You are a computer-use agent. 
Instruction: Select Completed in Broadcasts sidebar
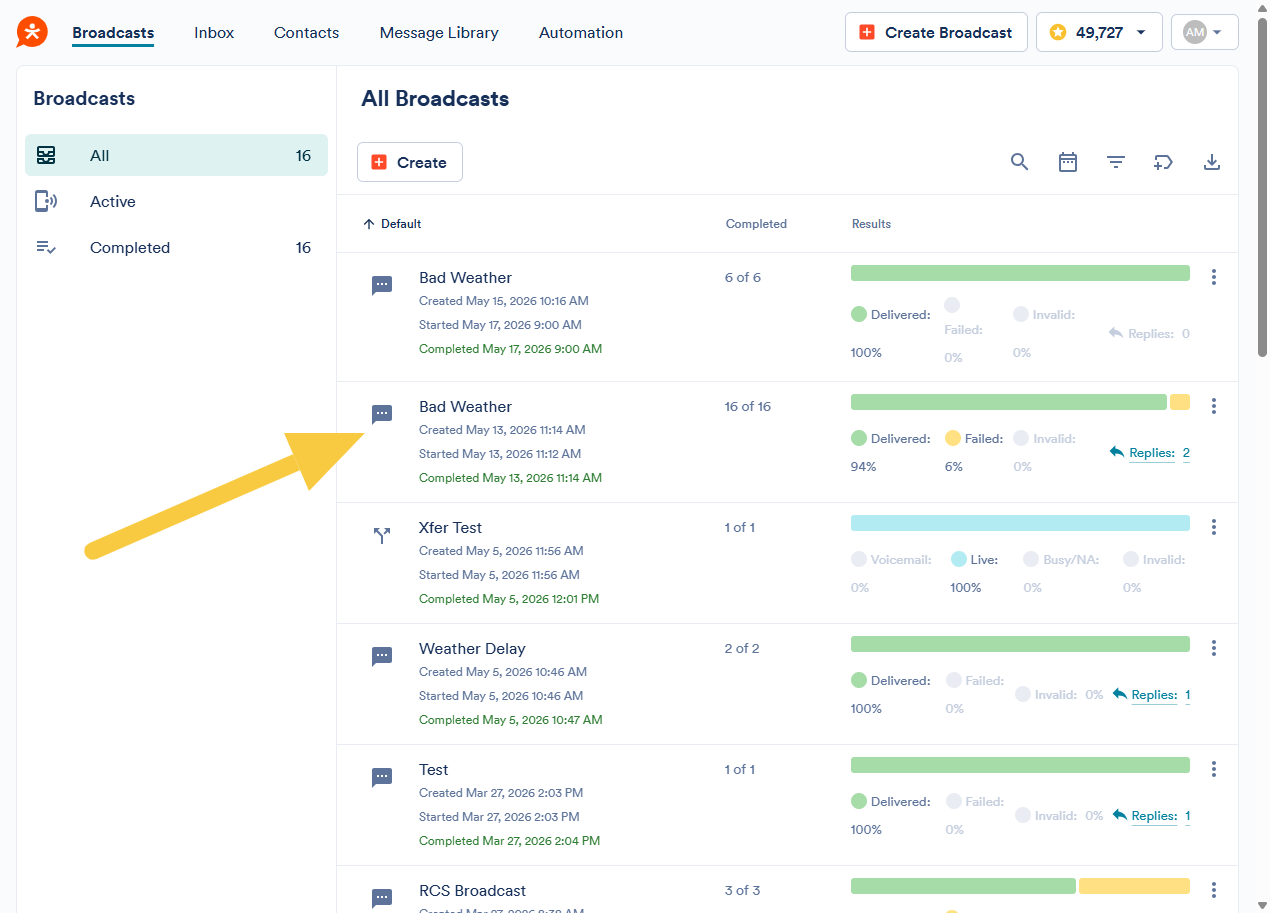pos(176,247)
